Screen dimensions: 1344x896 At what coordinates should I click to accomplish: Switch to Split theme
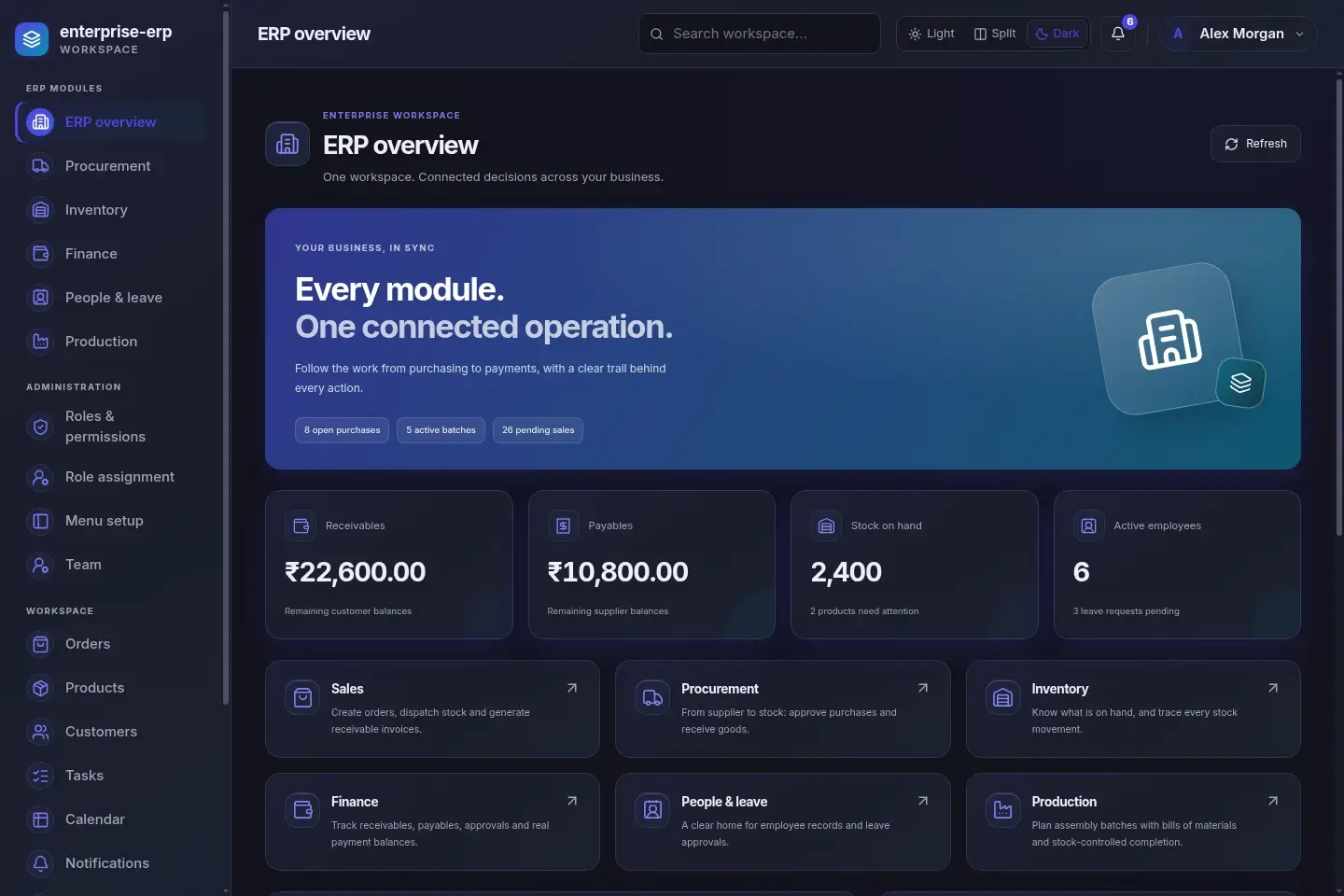click(995, 34)
